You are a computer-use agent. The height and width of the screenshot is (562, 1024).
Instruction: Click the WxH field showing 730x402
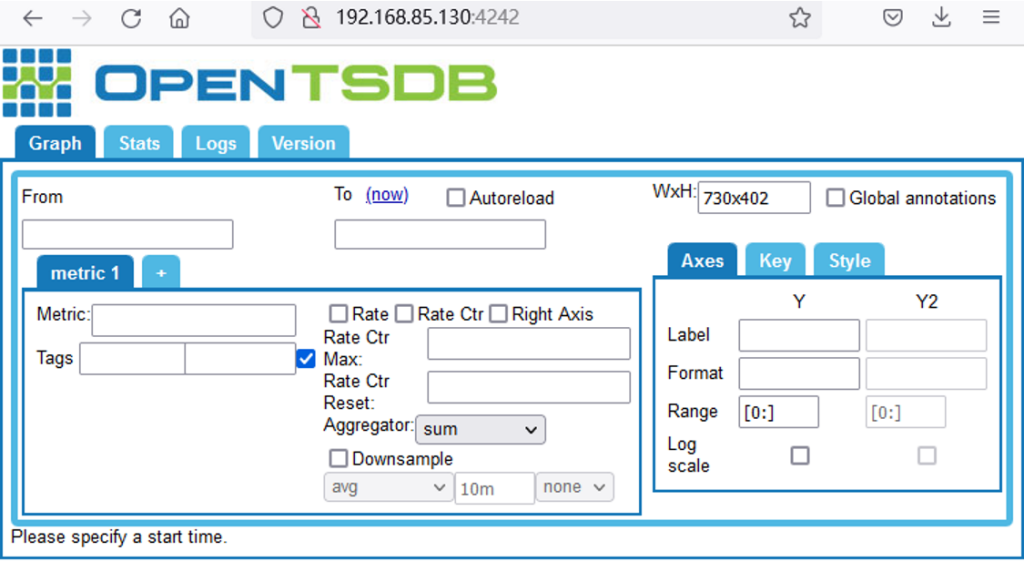point(754,198)
